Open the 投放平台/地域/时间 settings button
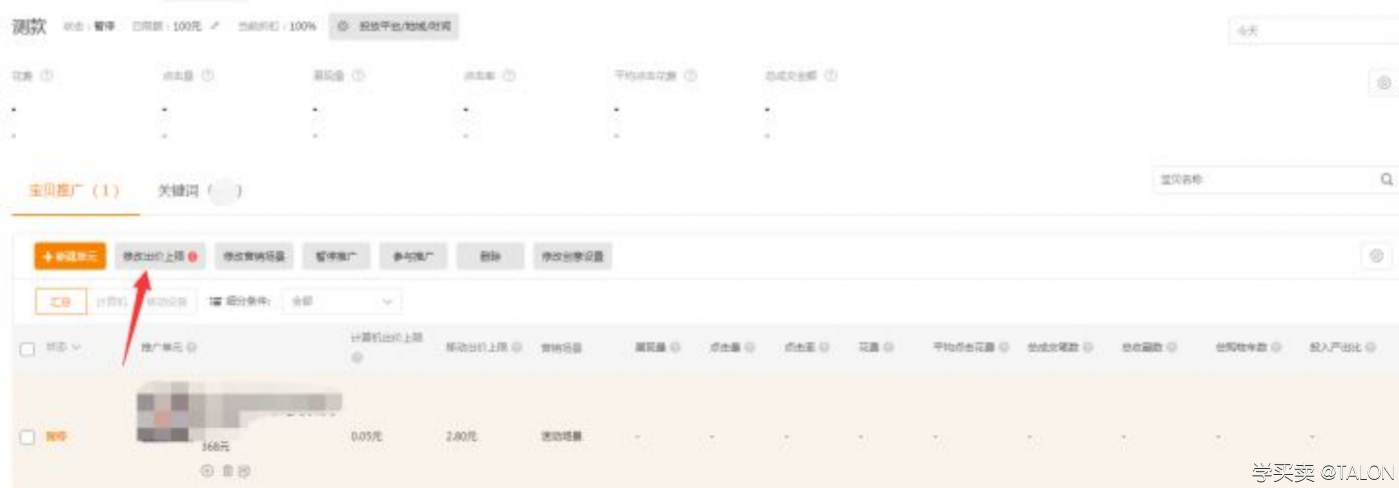This screenshot has height=488, width=1399. tap(394, 27)
